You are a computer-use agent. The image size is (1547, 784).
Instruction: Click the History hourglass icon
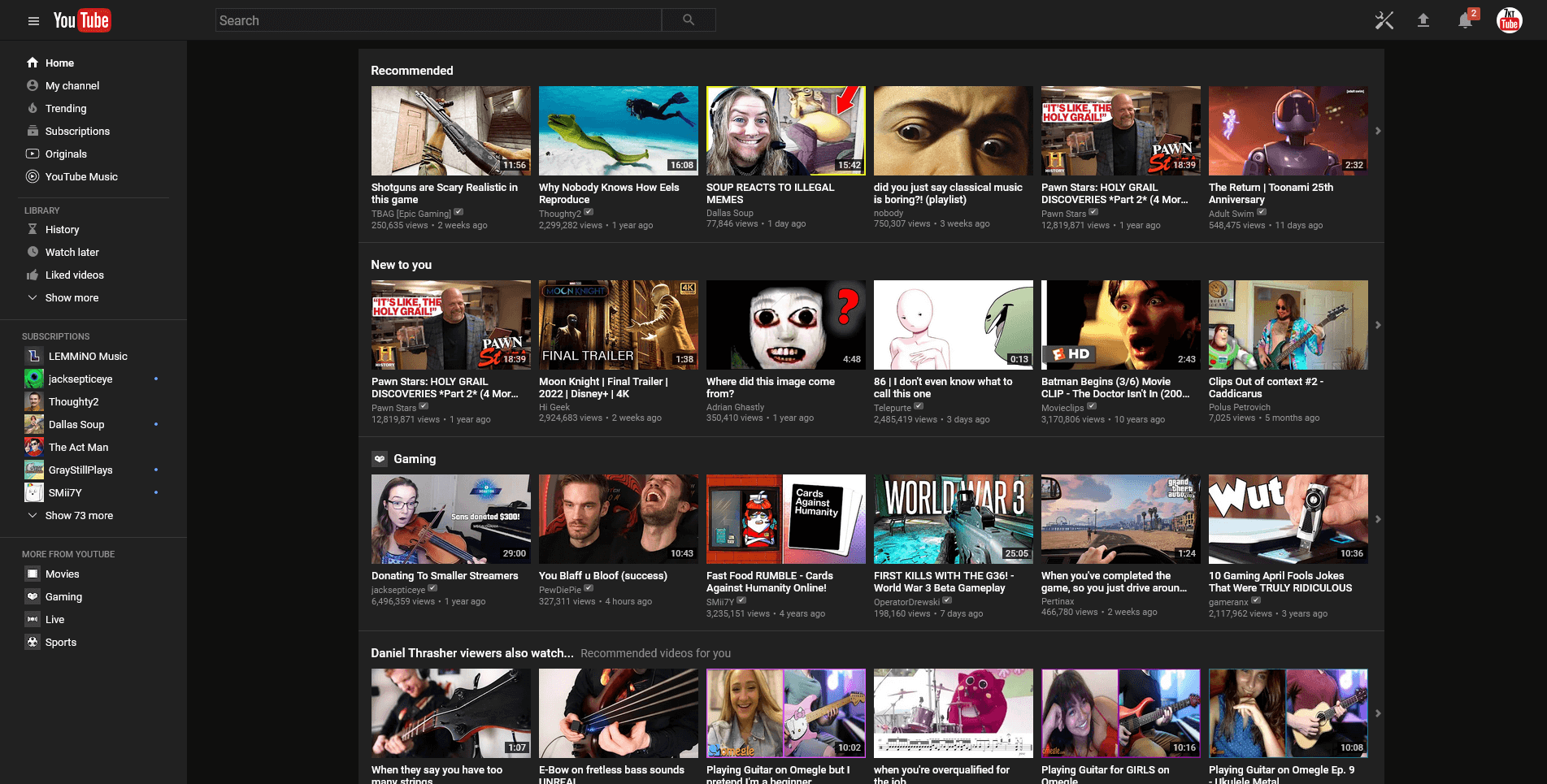[x=33, y=229]
